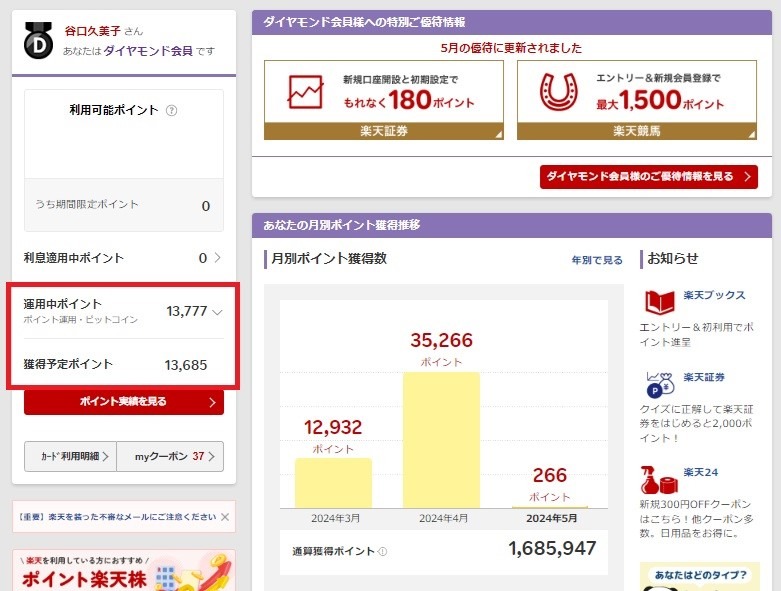Image resolution: width=781 pixels, height=591 pixels.
Task: Click the 2024年5月 axis label
Action: (x=551, y=518)
